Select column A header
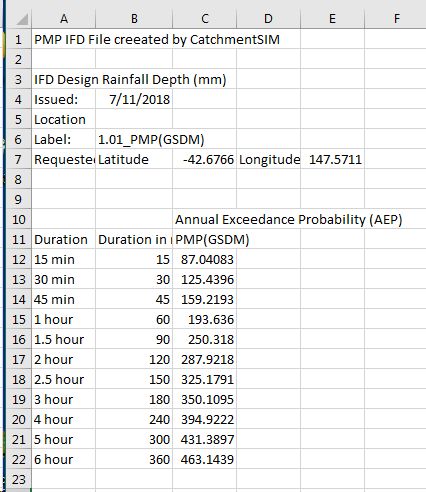Viewport: 426px width, 492px height. point(64,19)
